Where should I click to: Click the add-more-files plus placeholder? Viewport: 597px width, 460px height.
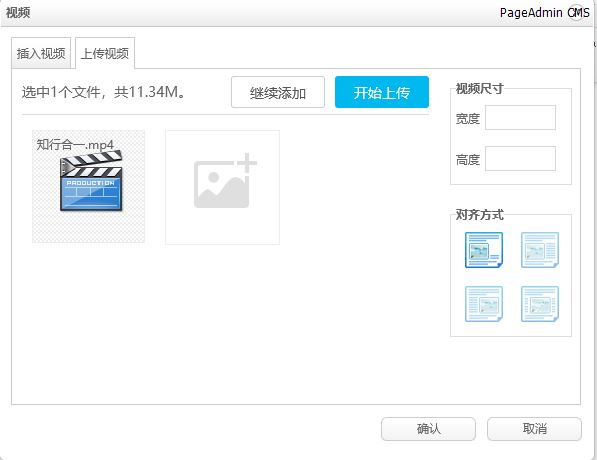pos(222,187)
